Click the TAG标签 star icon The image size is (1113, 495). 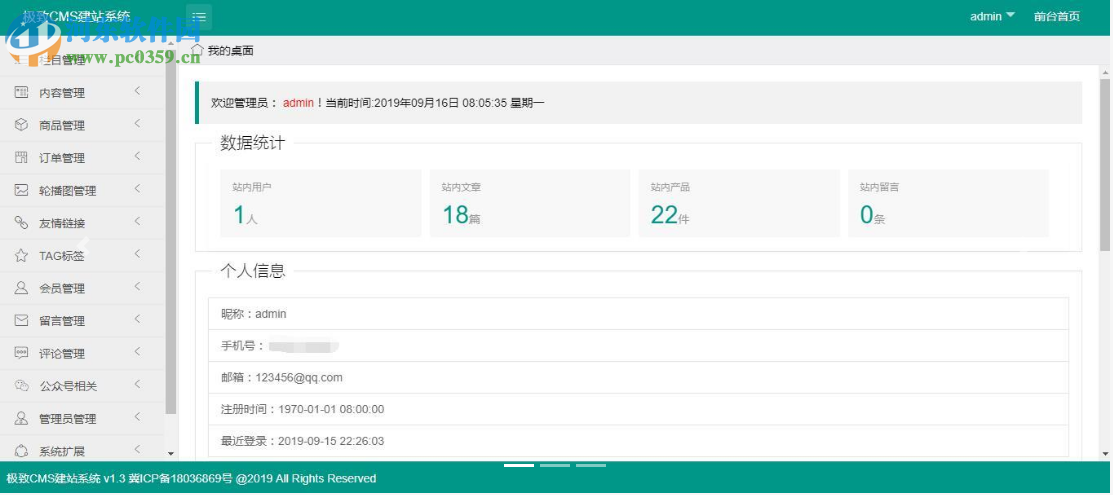[x=21, y=256]
